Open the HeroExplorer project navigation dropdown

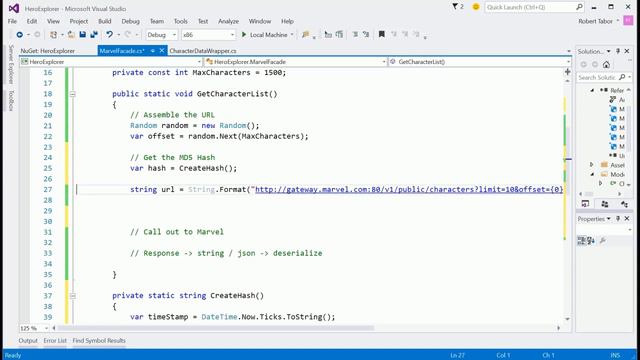click(199, 62)
